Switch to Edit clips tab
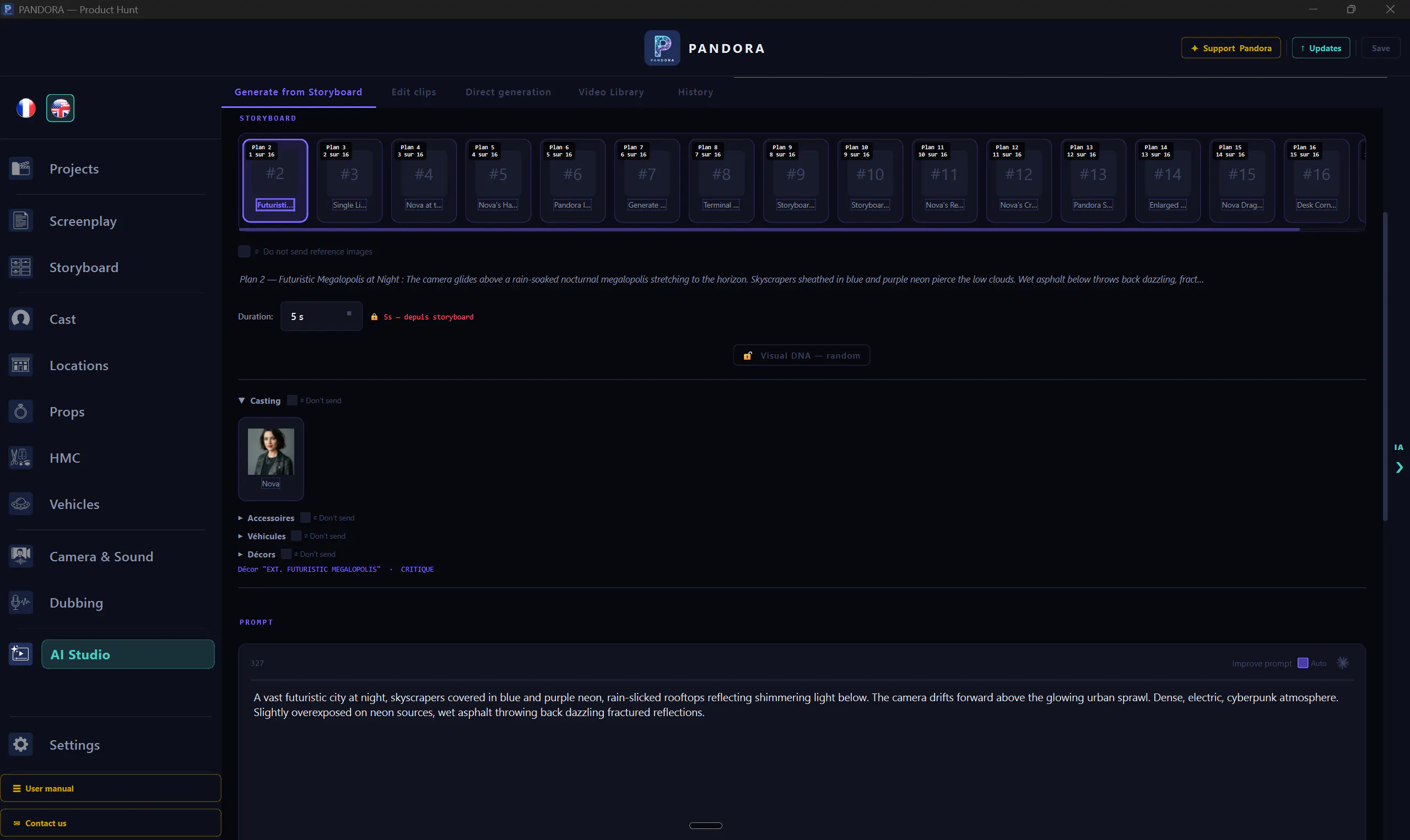The width and height of the screenshot is (1410, 840). (x=414, y=91)
